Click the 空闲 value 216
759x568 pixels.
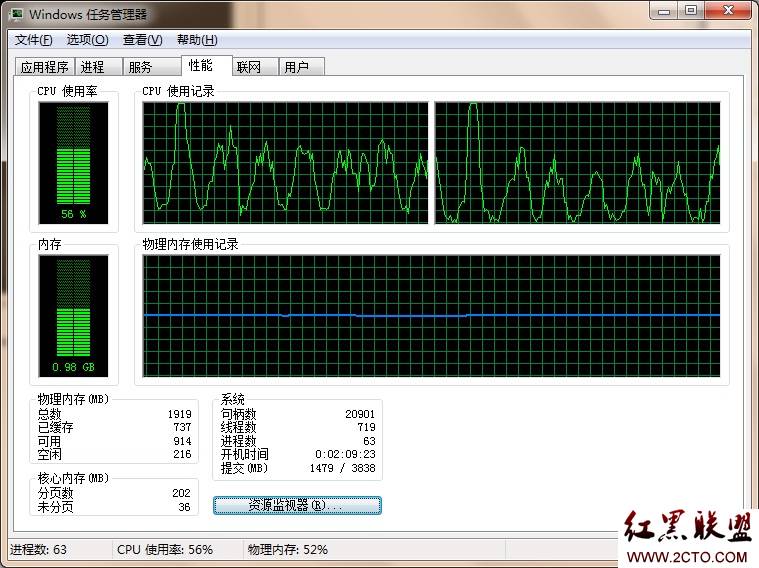point(182,454)
